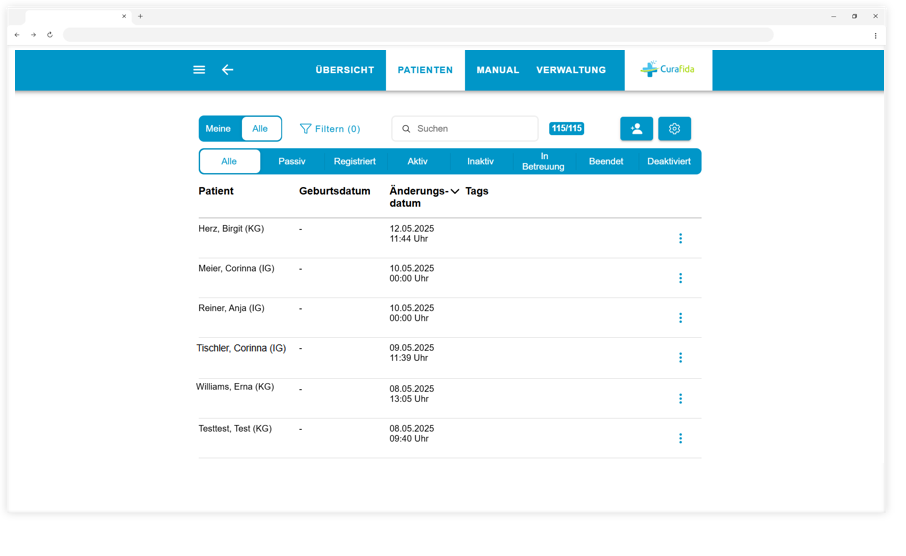Open the Filtern (0) filter options

pos(330,129)
